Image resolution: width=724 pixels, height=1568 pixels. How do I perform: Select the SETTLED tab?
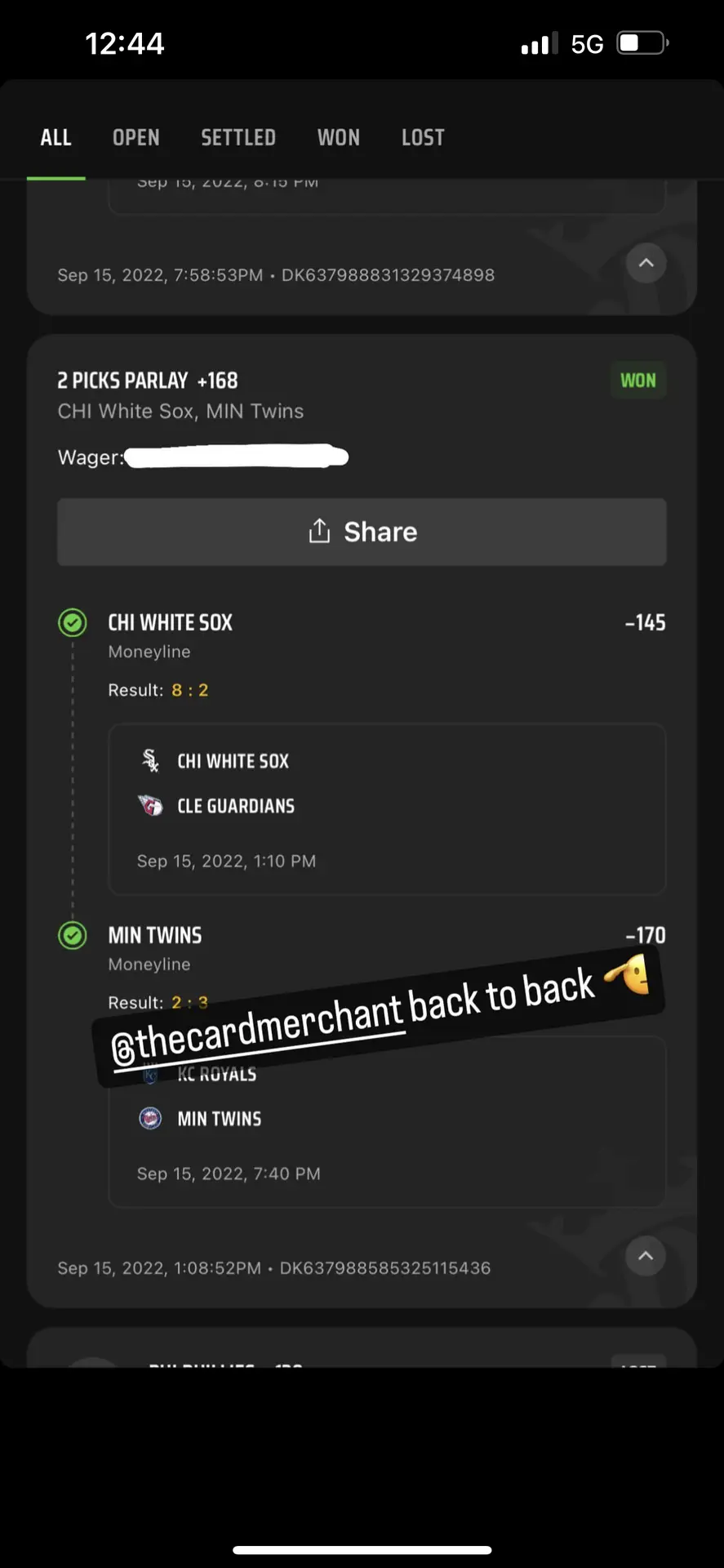click(x=238, y=137)
